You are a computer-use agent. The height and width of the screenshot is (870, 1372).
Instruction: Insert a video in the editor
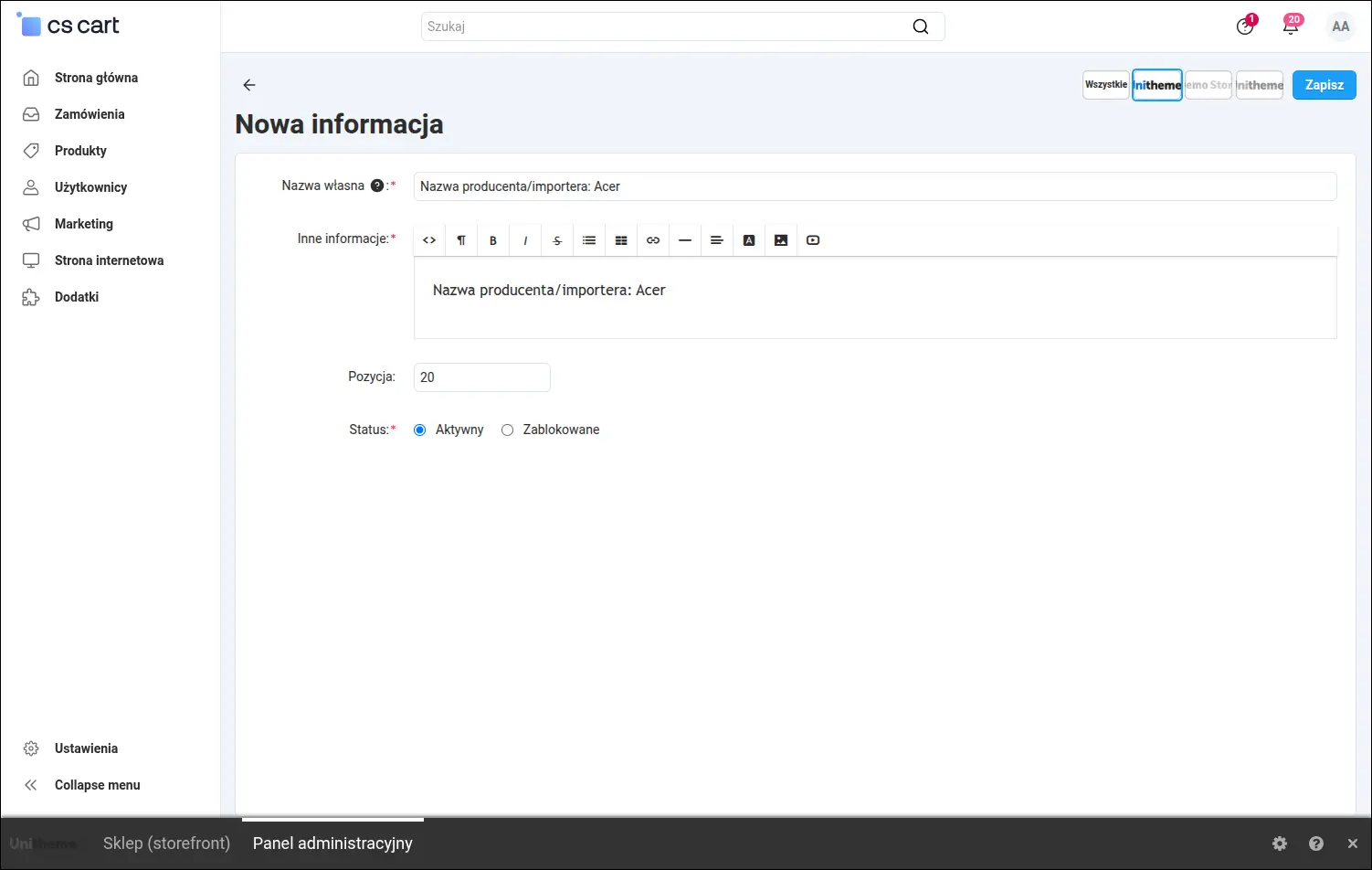813,240
